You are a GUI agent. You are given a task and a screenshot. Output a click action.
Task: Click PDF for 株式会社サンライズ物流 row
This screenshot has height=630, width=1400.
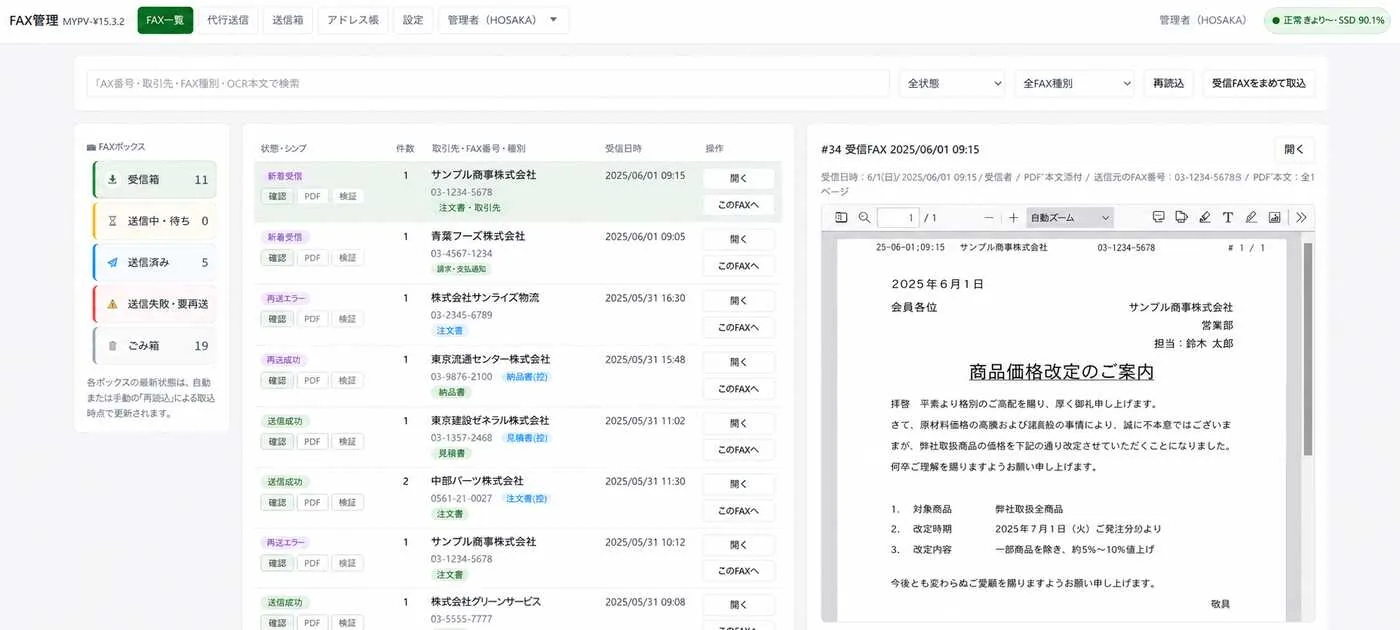coord(312,319)
